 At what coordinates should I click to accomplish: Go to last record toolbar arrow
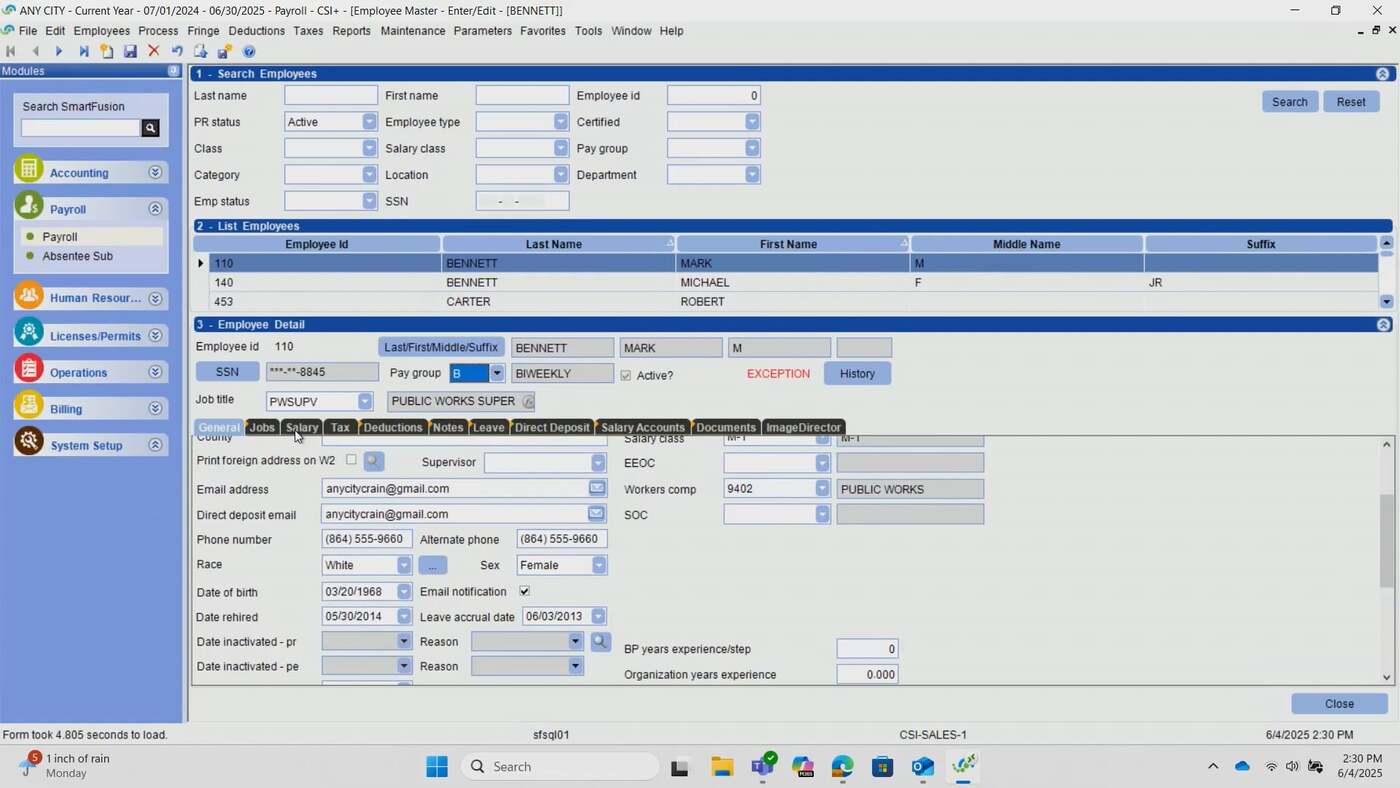pyautogui.click(x=83, y=51)
